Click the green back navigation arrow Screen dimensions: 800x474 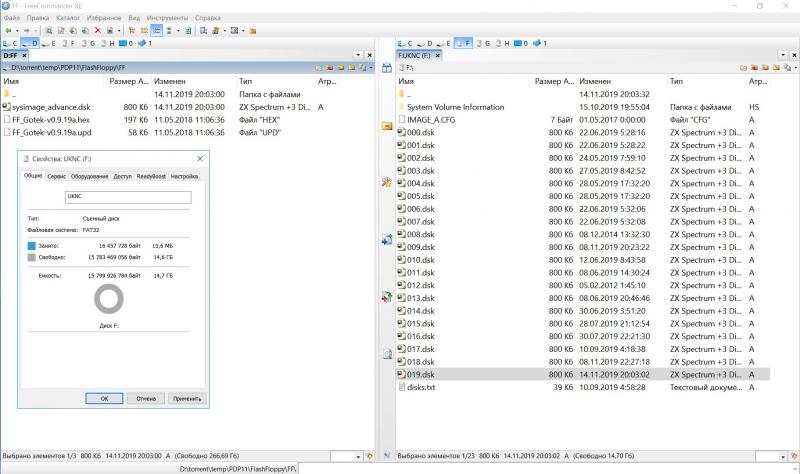7,31
